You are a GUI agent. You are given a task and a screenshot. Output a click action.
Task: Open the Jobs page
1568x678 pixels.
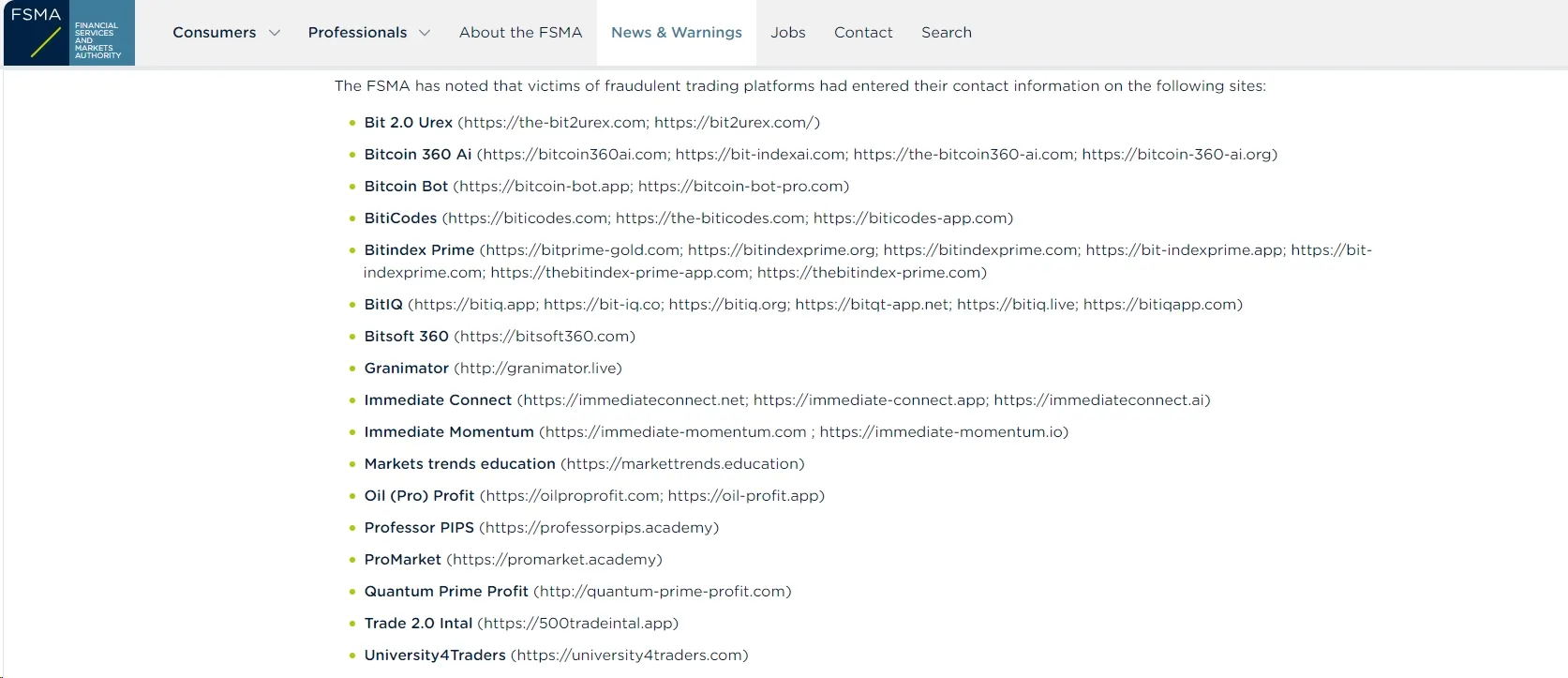pos(788,33)
